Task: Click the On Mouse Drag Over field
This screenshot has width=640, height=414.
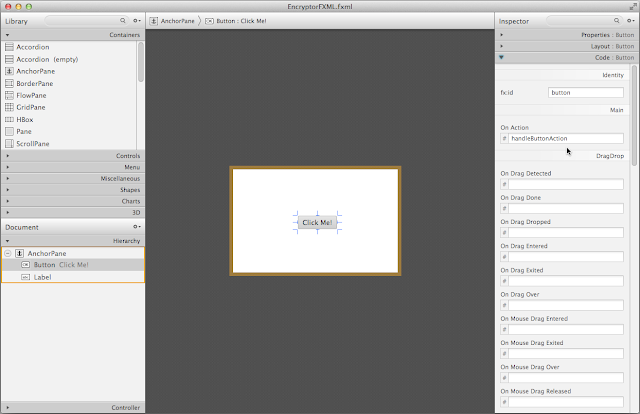Action: pyautogui.click(x=566, y=378)
